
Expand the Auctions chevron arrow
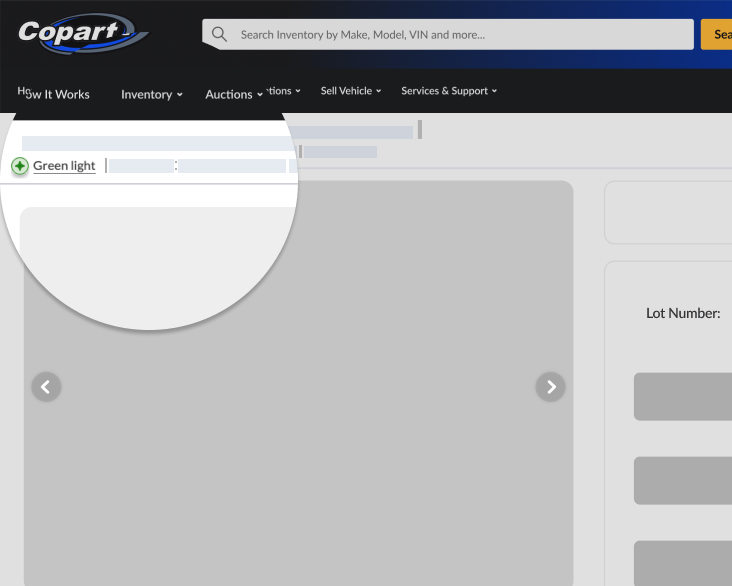point(260,94)
